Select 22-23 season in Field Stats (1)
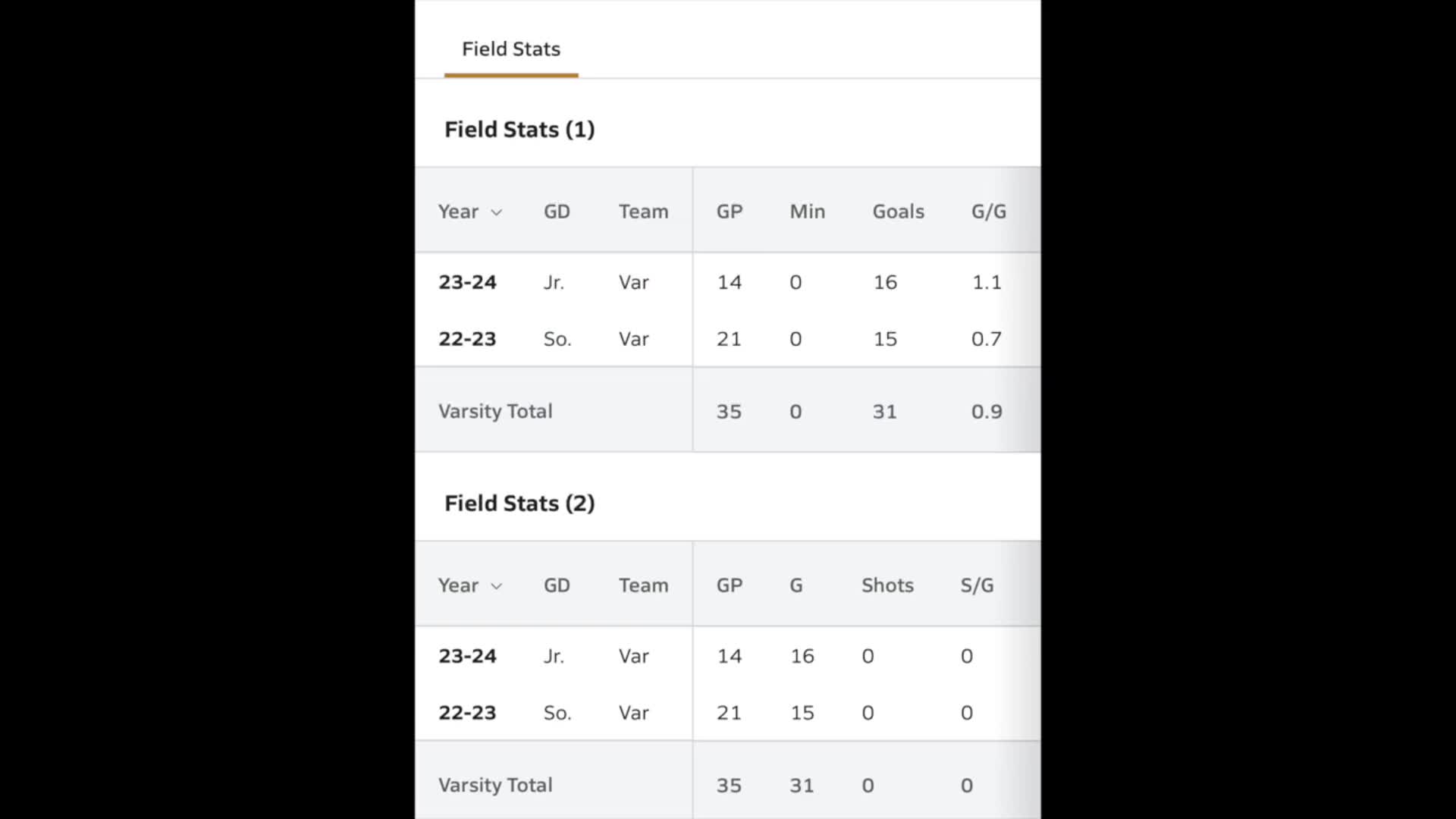Screen dimensions: 1456x819 click(467, 339)
